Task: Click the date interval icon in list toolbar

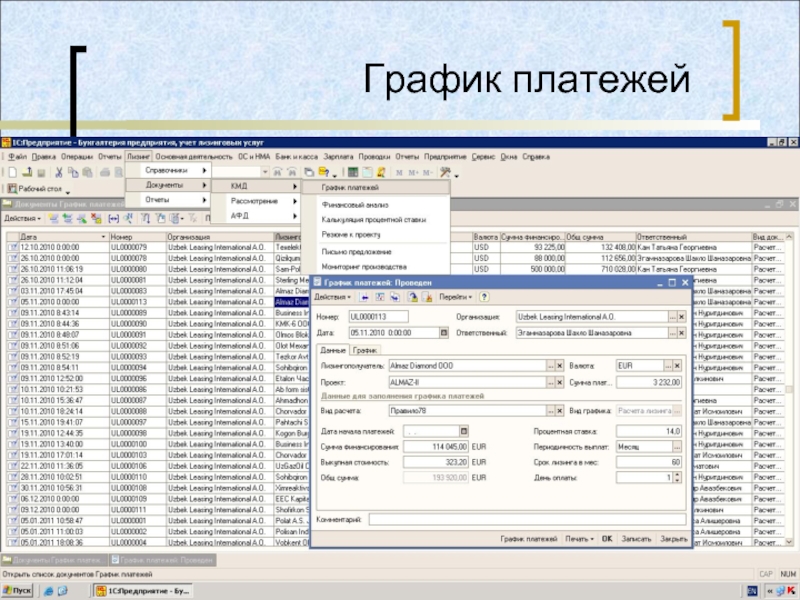Action: pos(113,219)
